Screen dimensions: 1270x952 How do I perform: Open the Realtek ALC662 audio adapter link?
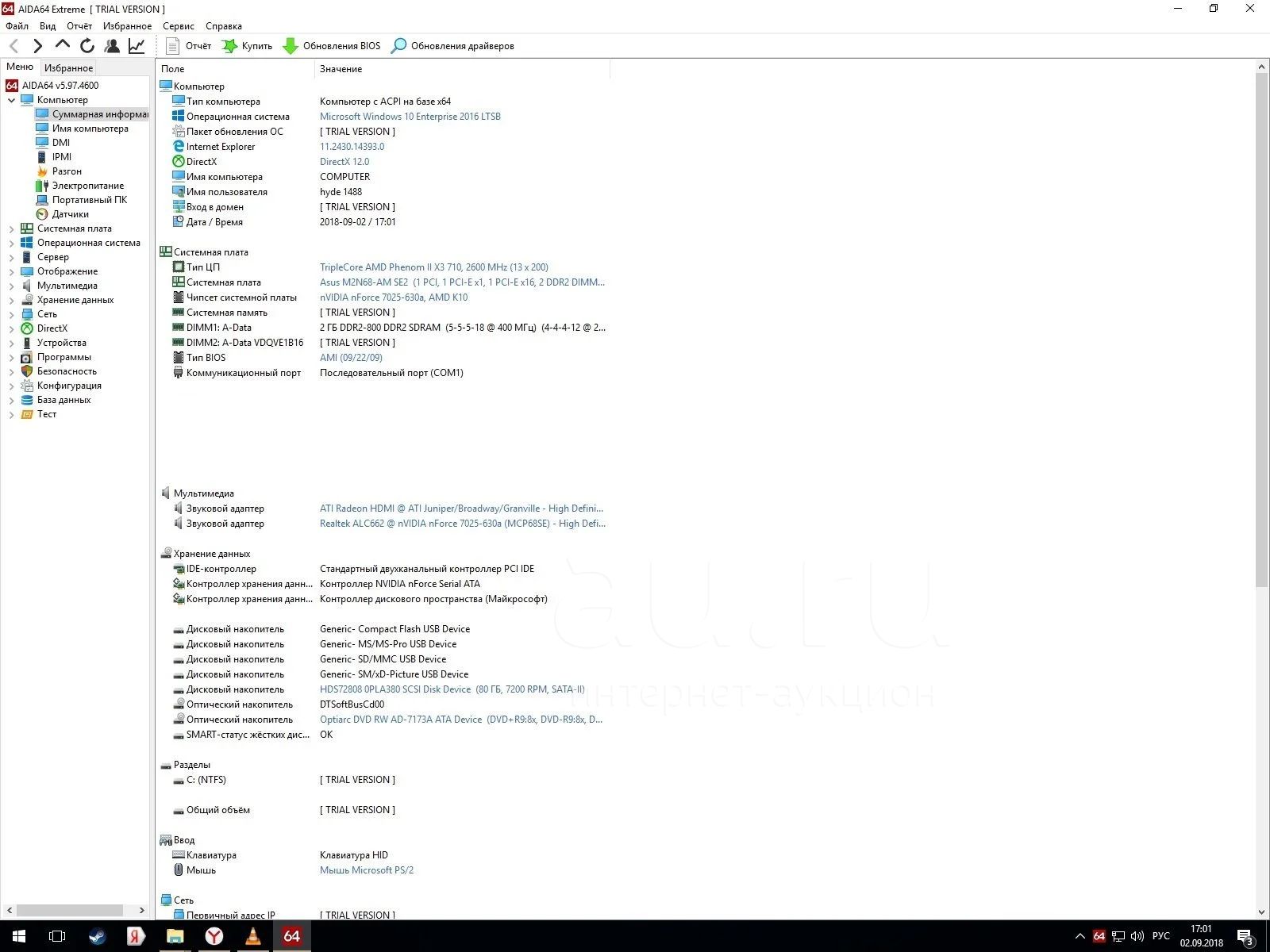(x=462, y=524)
